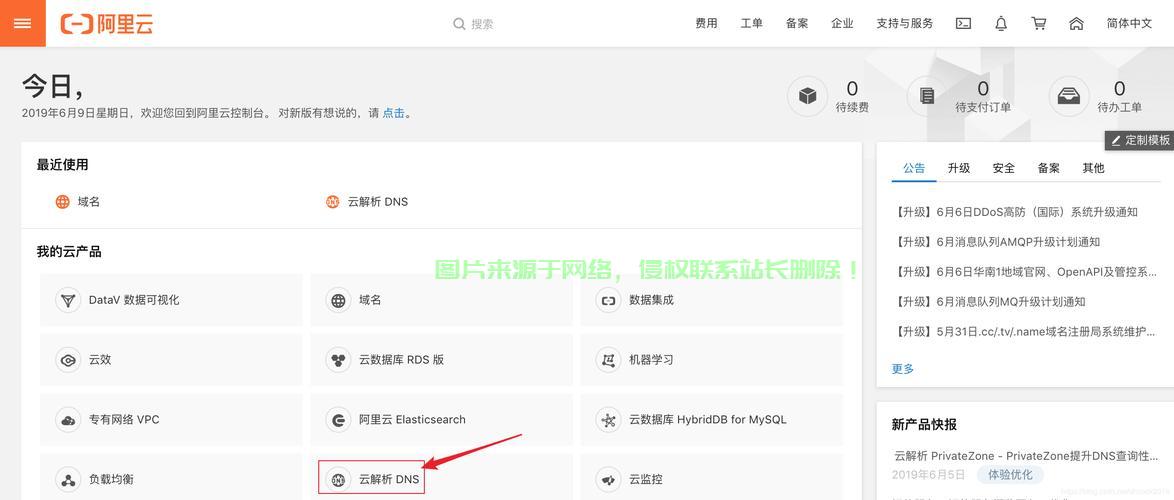
Task: Open the Cloud Shell terminal icon
Action: pyautogui.click(x=964, y=23)
